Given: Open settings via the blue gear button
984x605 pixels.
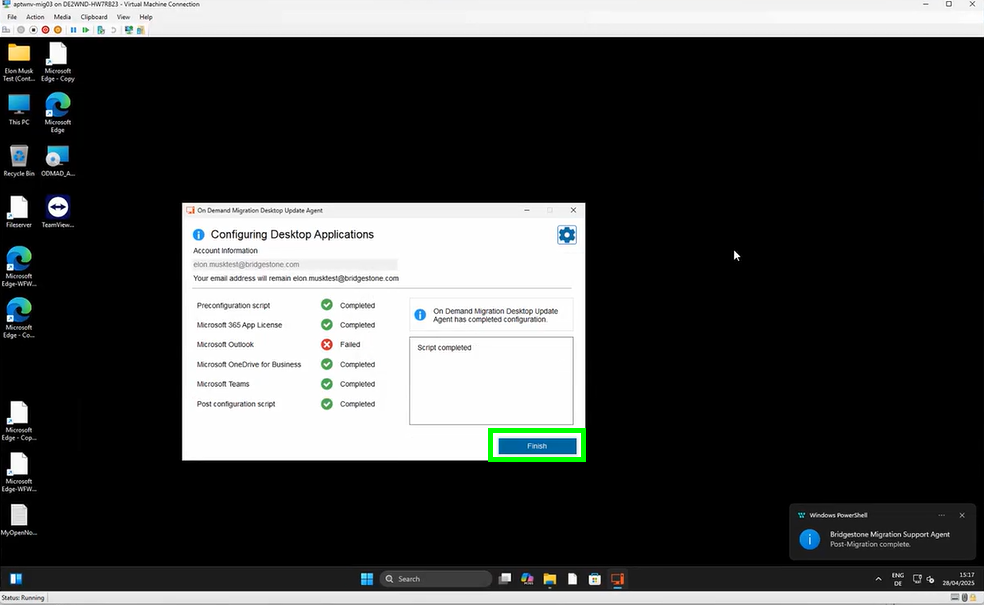Looking at the screenshot, I should [567, 235].
